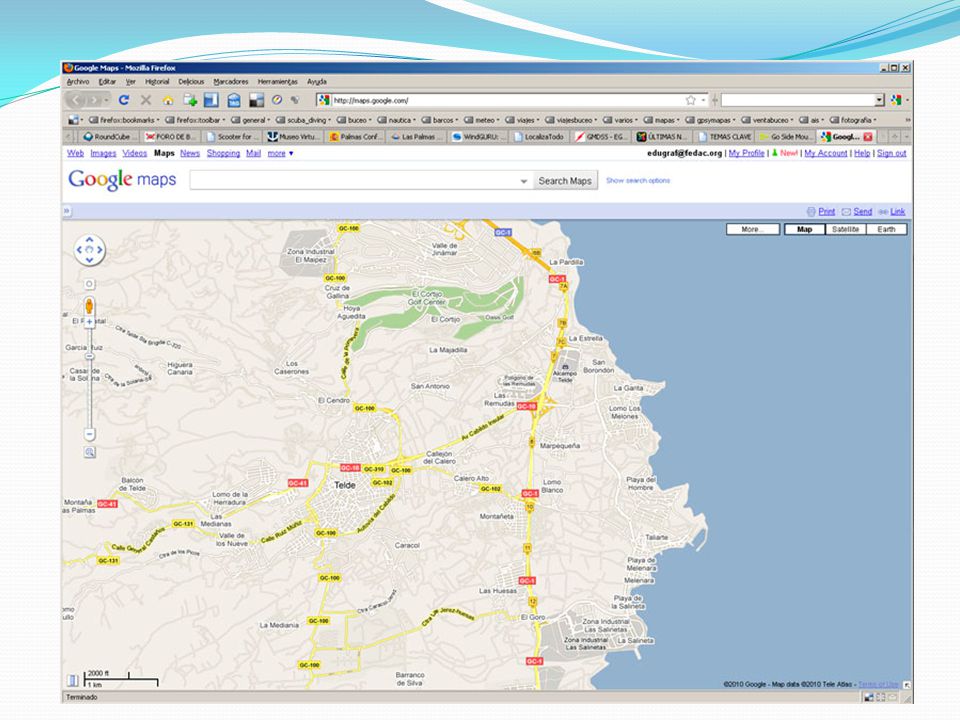Open the My Profile link
The image size is (960, 720).
746,153
